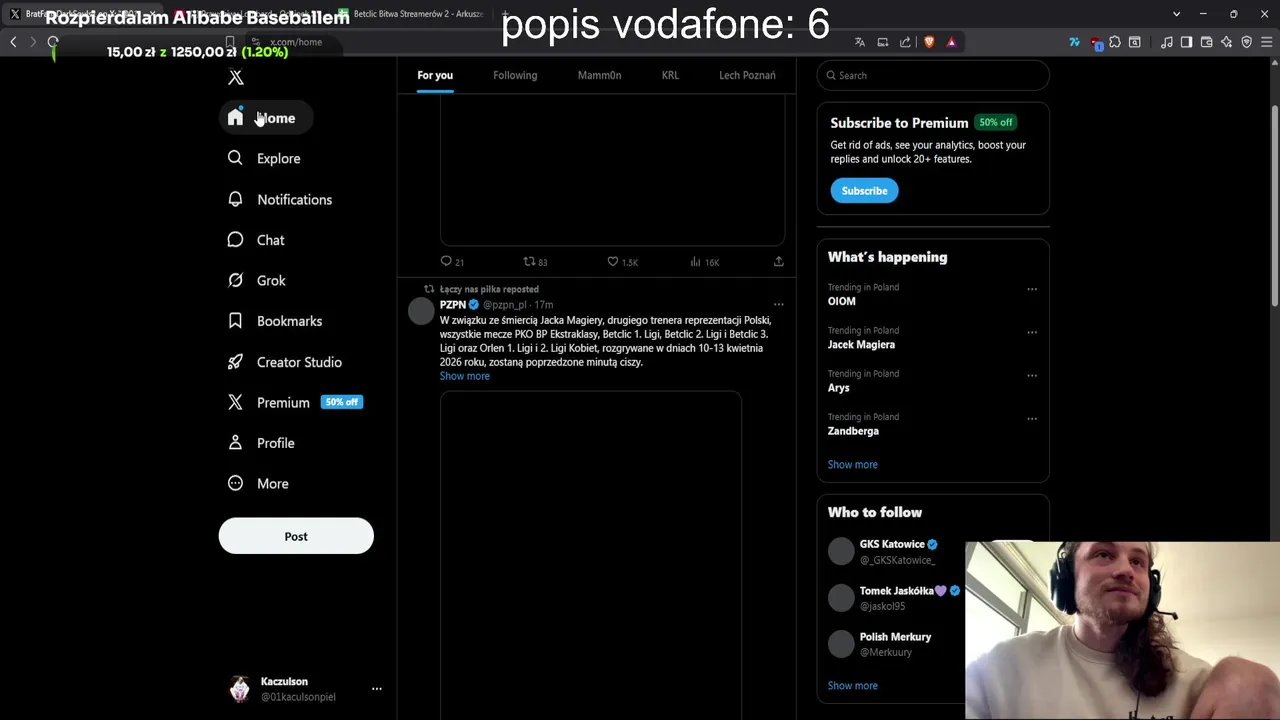
Task: Switch to the Mamm0n tab
Action: (599, 75)
